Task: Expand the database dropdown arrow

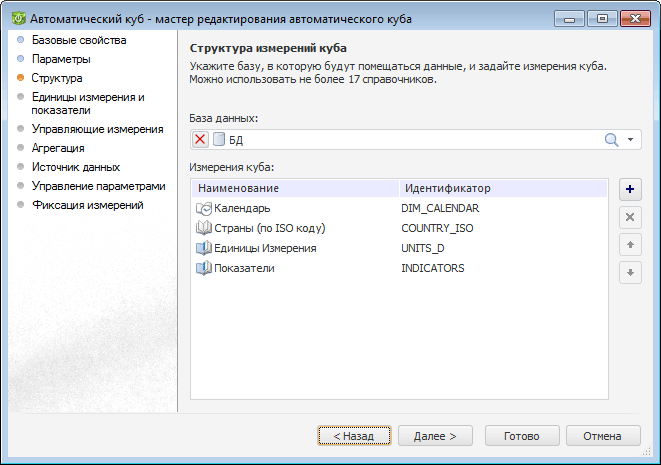Action: (631, 140)
